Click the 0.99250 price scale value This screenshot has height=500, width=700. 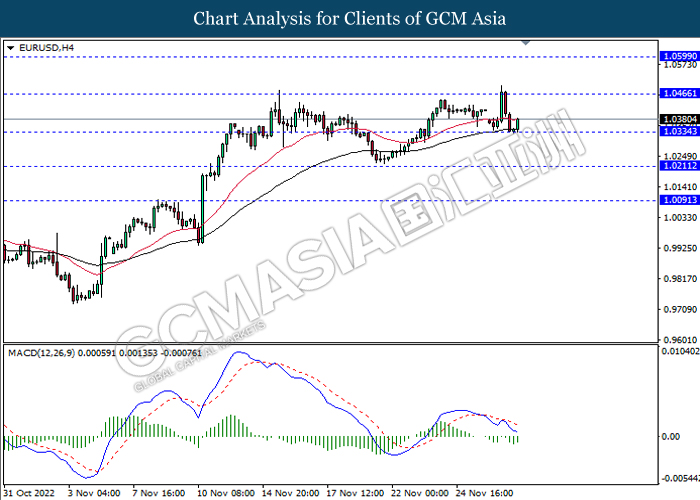tap(680, 248)
